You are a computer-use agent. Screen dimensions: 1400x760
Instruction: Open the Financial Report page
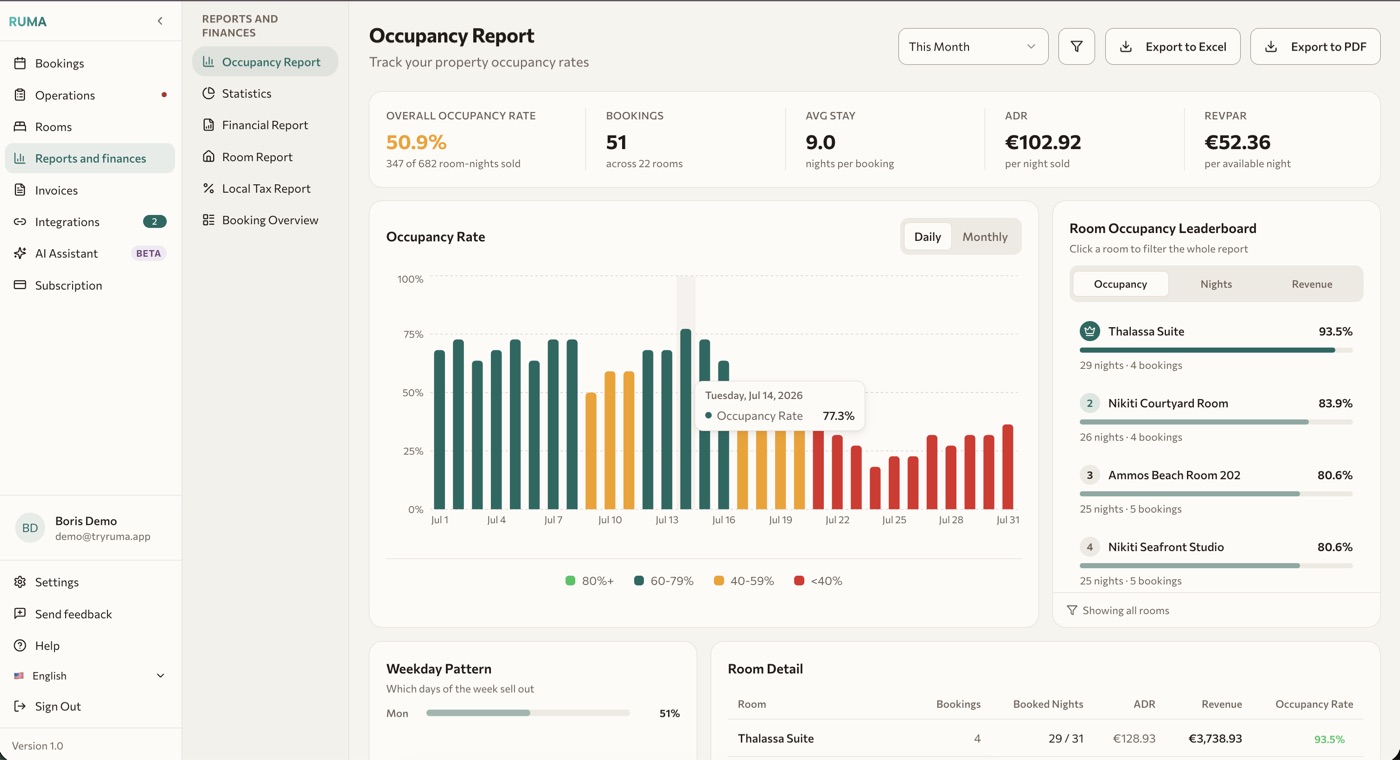pyautogui.click(x=265, y=125)
